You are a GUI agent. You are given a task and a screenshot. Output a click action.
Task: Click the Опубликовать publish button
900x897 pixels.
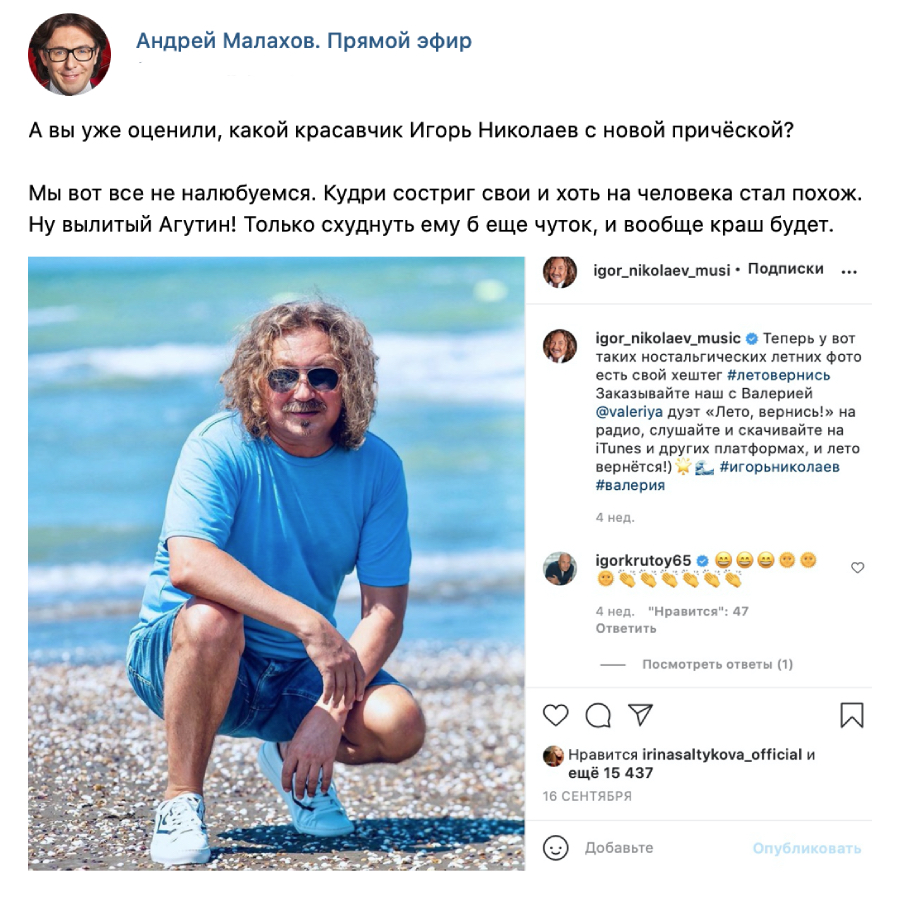(806, 848)
